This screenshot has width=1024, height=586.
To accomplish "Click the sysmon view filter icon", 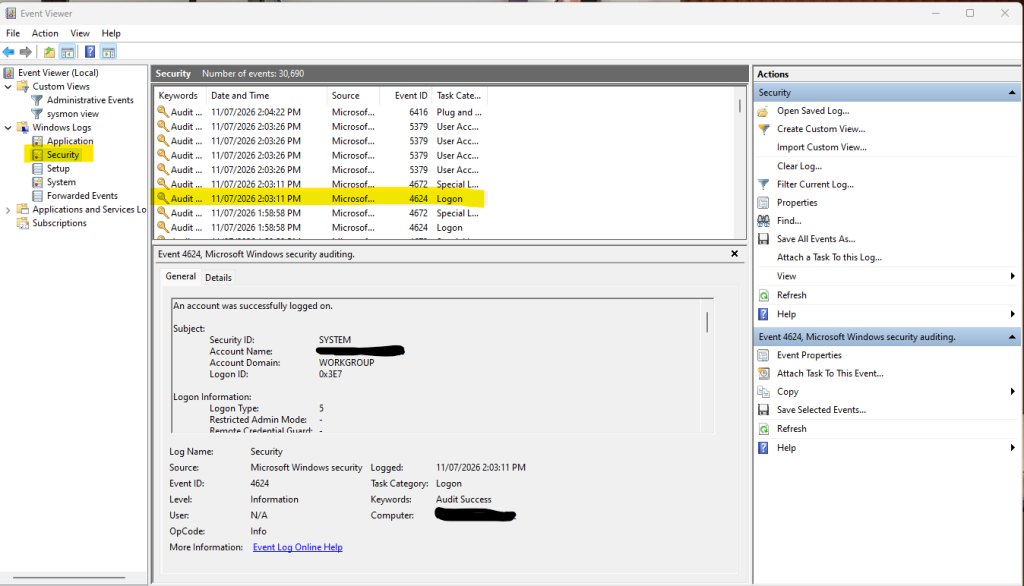I will pos(37,114).
